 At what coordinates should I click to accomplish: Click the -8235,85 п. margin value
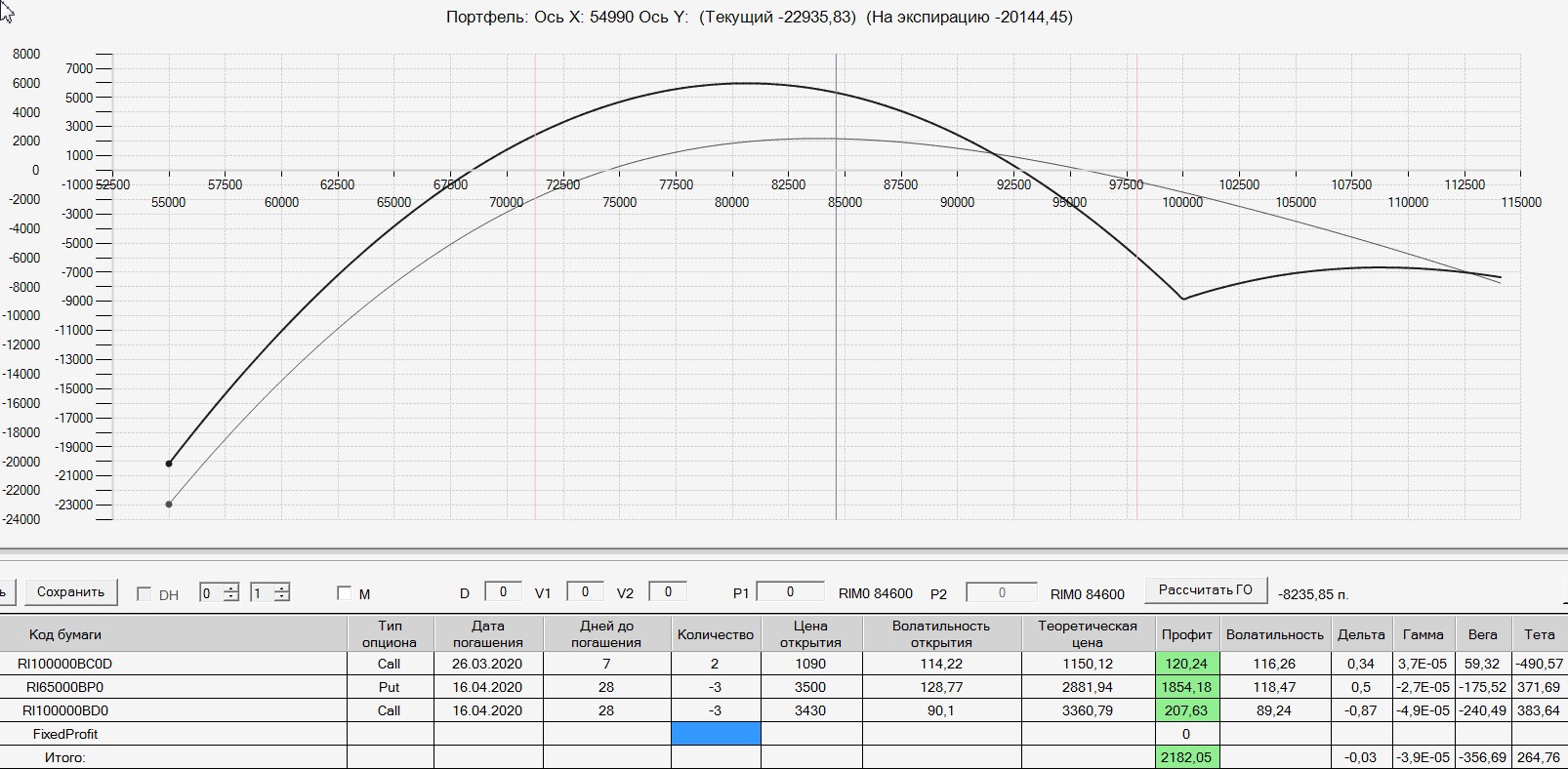1313,594
